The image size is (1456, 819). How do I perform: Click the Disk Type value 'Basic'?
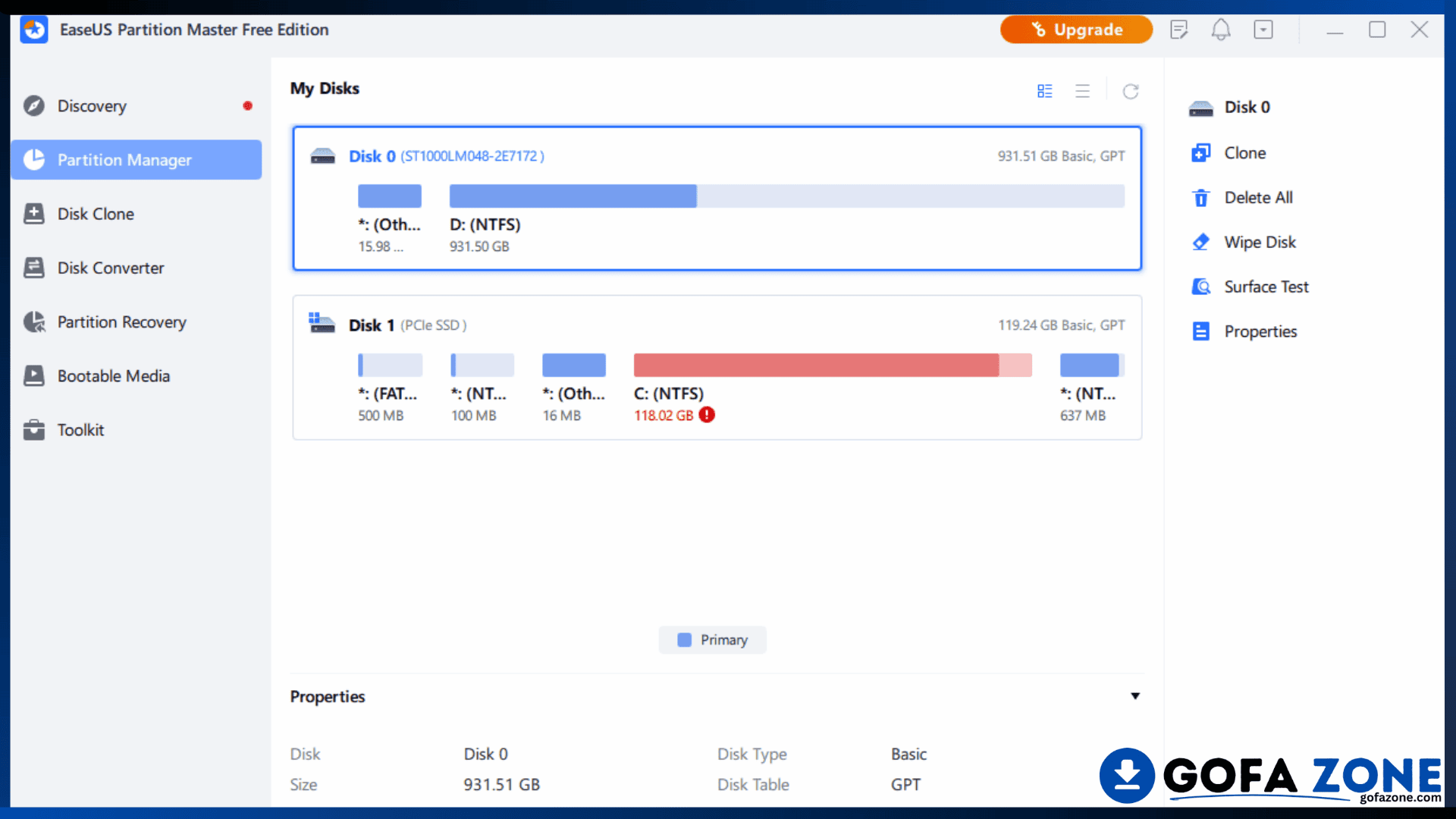coord(908,755)
